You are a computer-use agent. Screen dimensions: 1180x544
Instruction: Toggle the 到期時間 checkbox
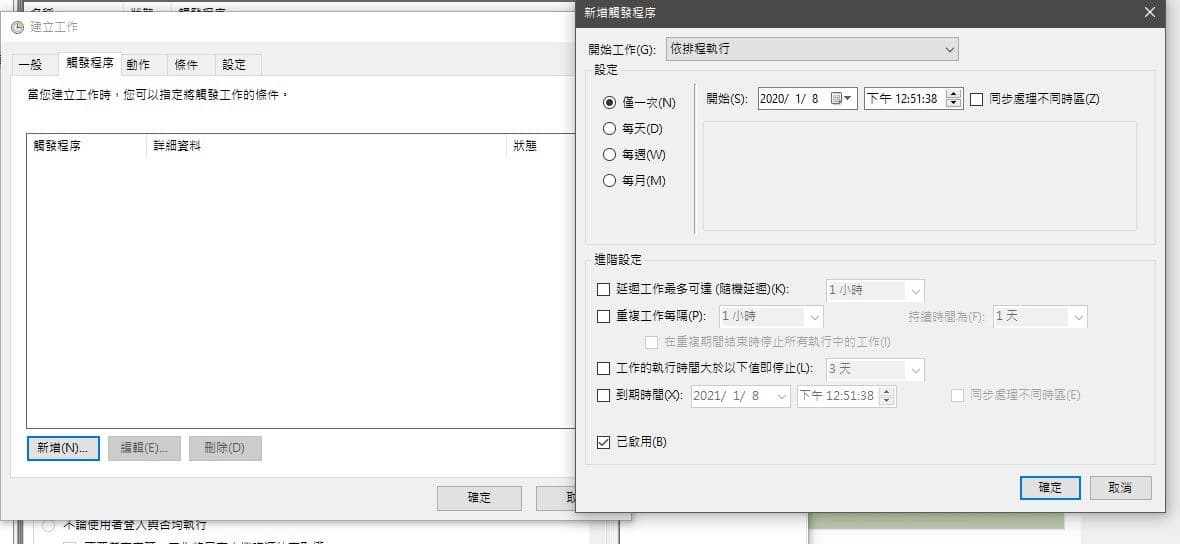[603, 395]
